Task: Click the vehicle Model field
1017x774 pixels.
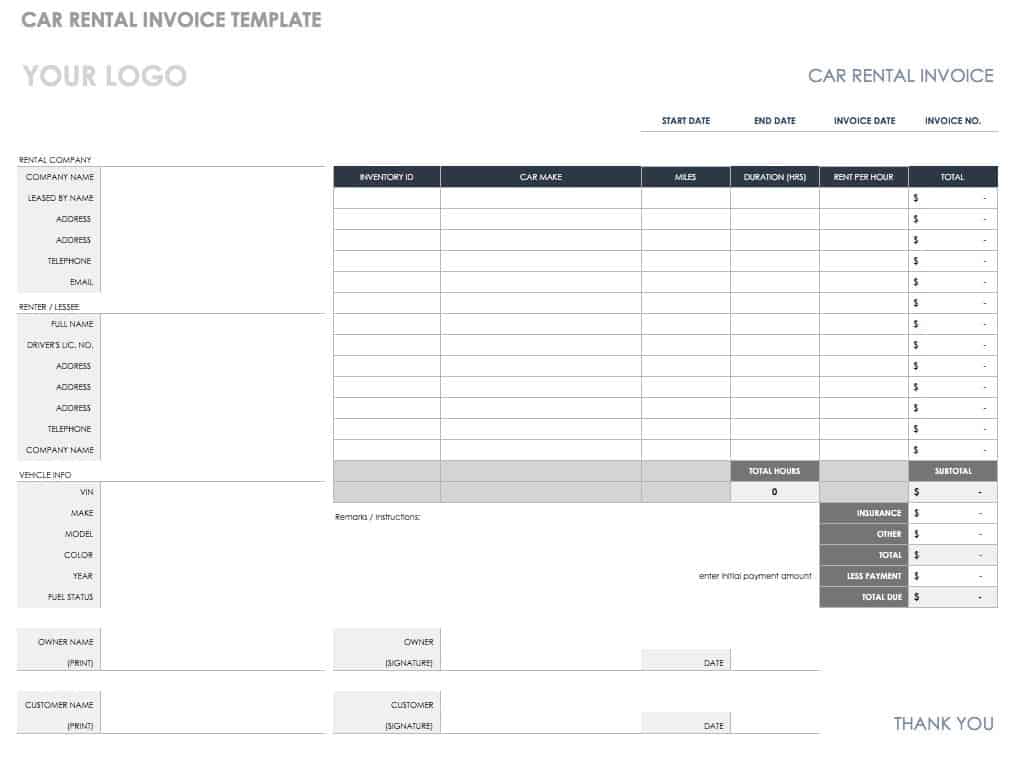Action: 212,534
